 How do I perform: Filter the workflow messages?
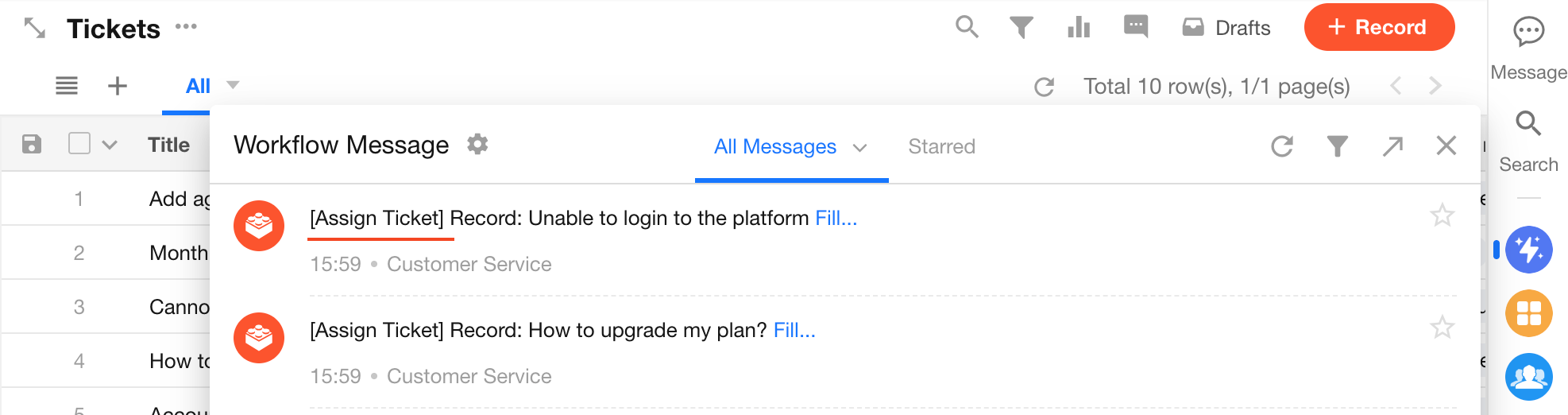tap(1338, 146)
